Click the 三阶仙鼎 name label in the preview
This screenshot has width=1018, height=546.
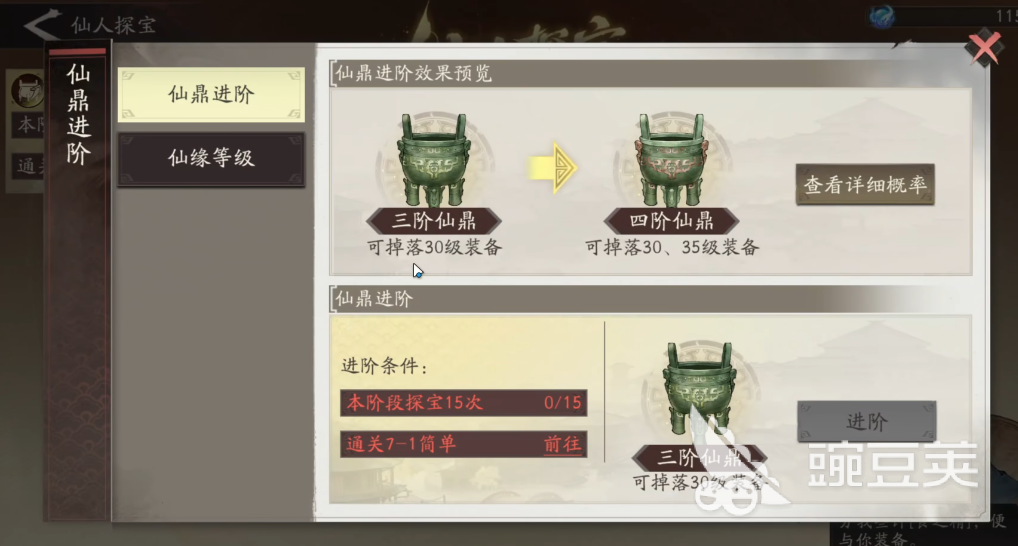434,221
